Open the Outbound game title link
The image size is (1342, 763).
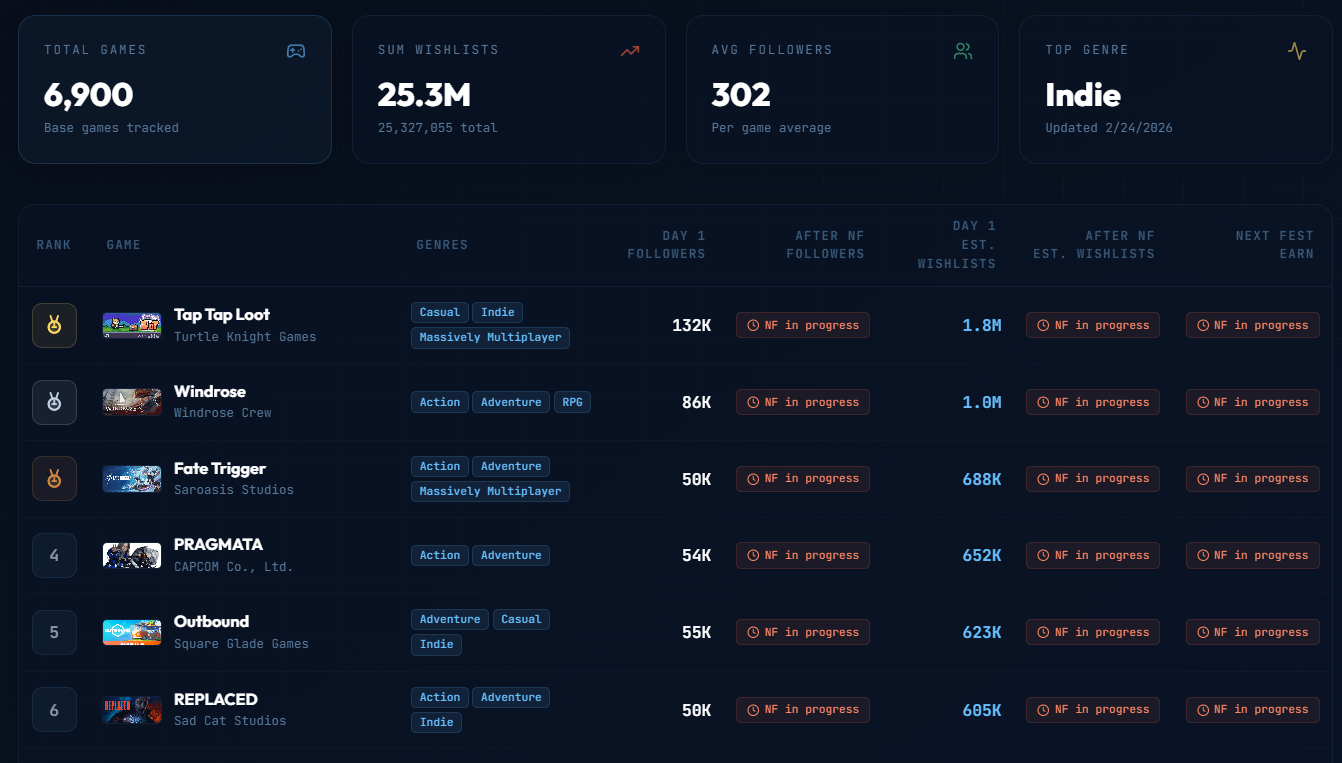[211, 621]
